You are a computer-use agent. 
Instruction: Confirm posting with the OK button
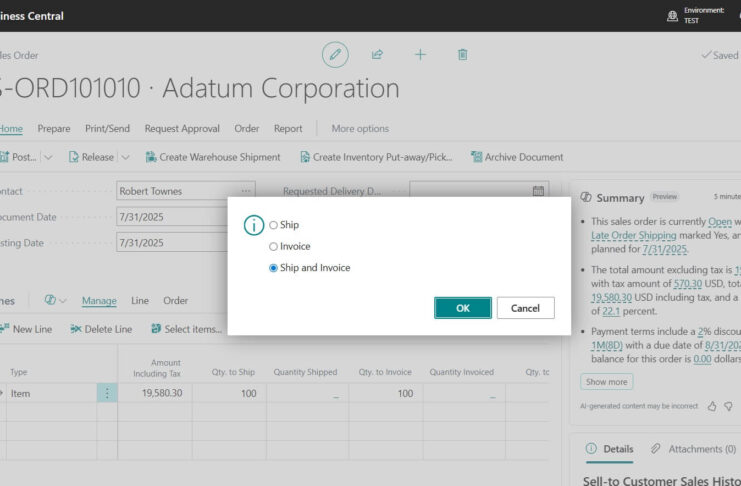point(463,308)
